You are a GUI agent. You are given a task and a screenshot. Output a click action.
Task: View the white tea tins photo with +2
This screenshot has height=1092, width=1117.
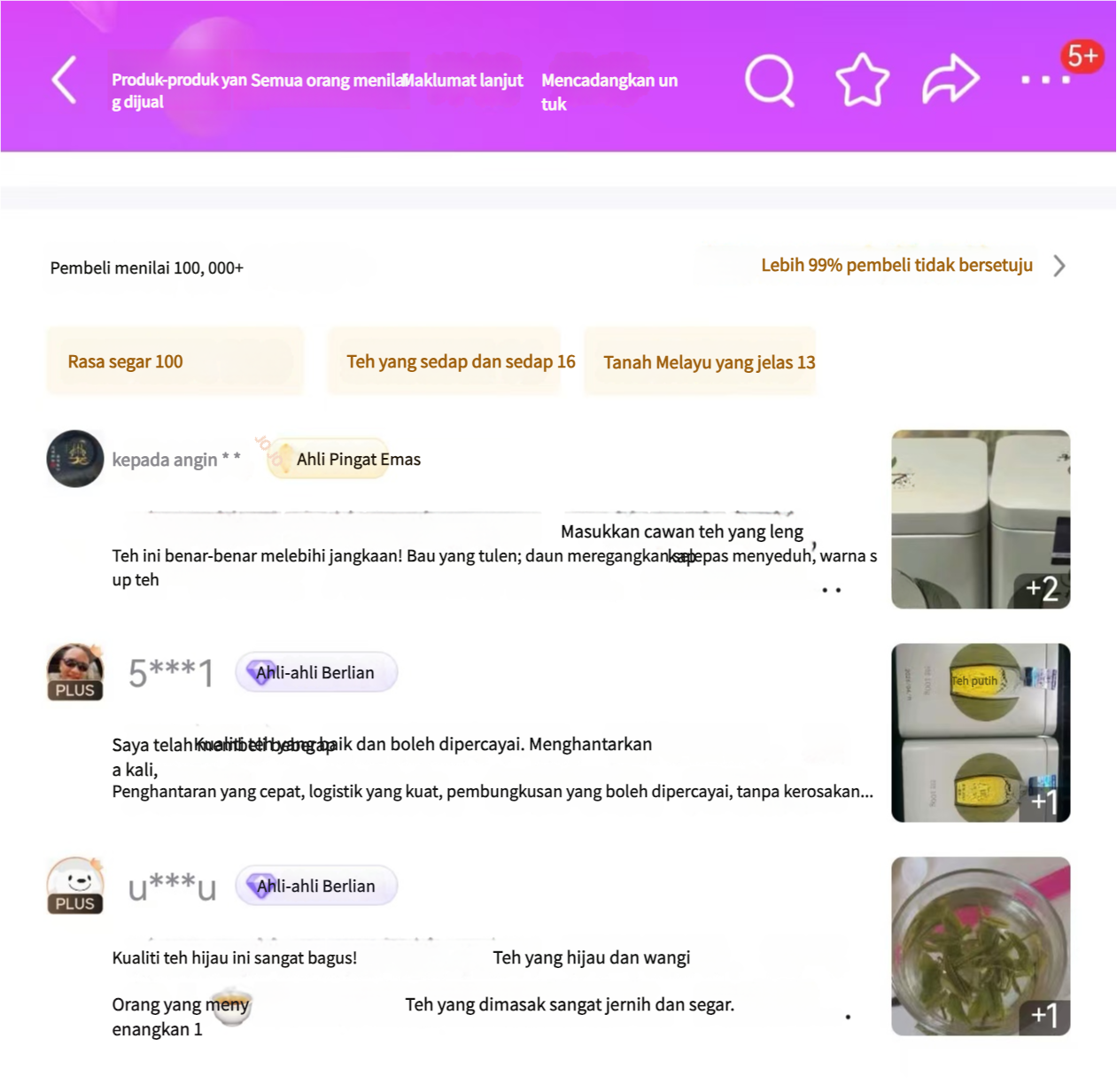[981, 519]
